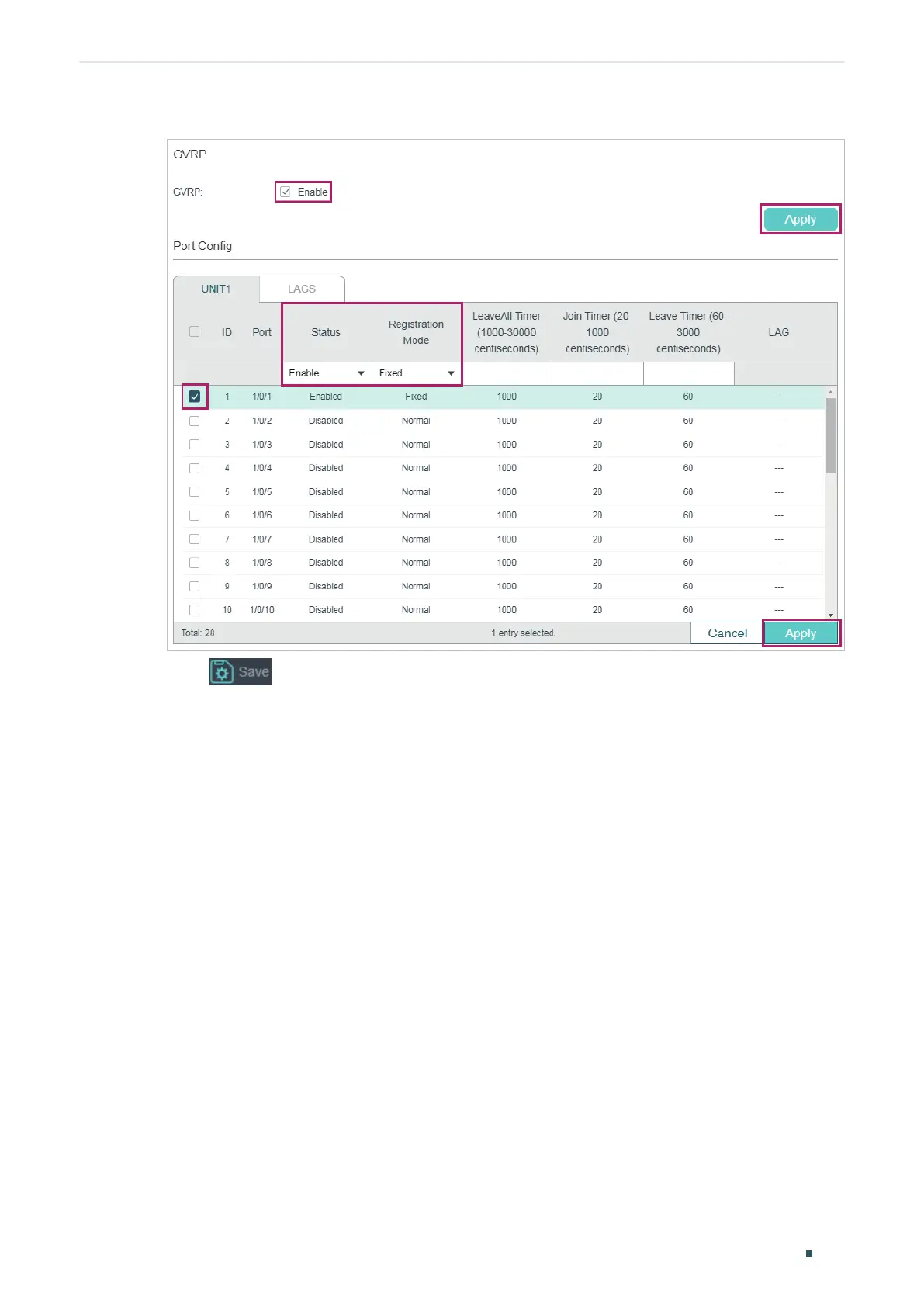This screenshot has height=1307, width=924.
Task: Click Normal mode in port 1/0/7 row
Action: 416,539
